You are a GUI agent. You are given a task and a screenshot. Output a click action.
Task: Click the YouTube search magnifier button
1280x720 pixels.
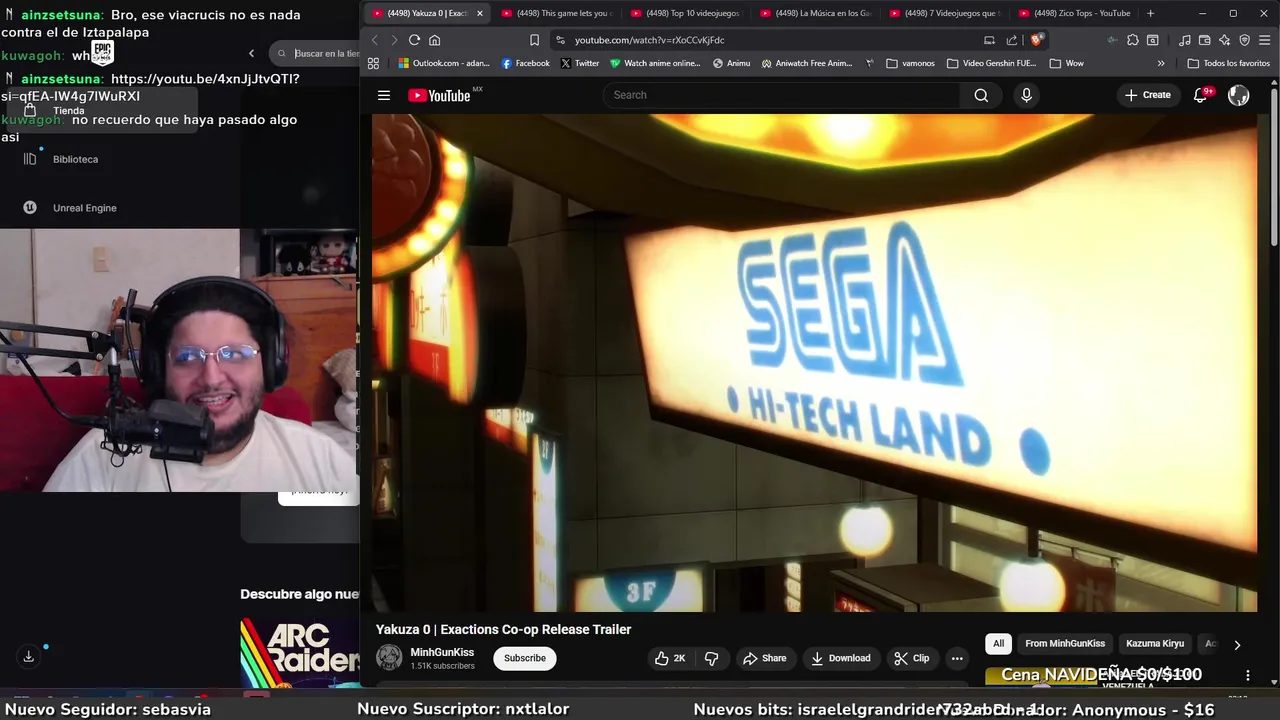coord(981,95)
